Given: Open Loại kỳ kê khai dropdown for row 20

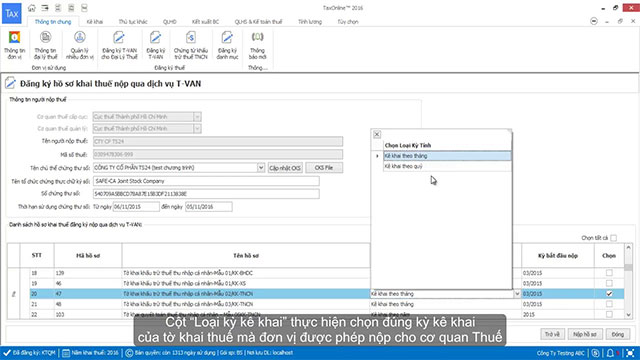Looking at the screenshot, I should tap(517, 294).
